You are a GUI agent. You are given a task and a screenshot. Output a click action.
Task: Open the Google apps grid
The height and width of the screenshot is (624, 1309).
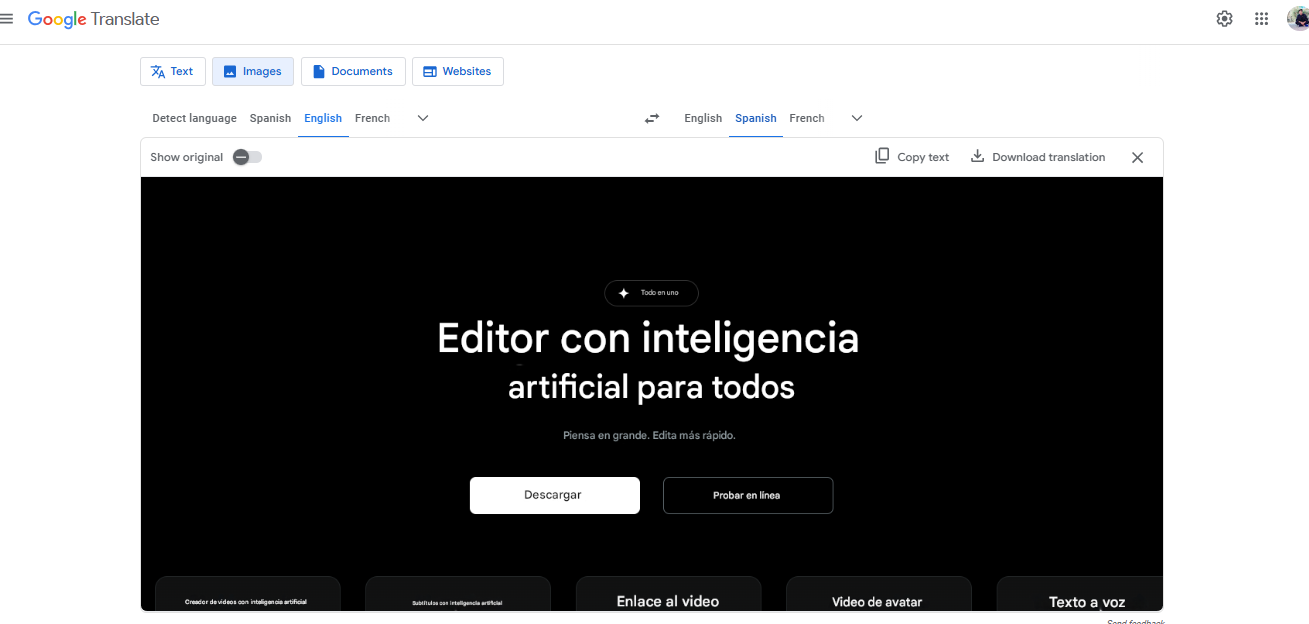coord(1261,19)
